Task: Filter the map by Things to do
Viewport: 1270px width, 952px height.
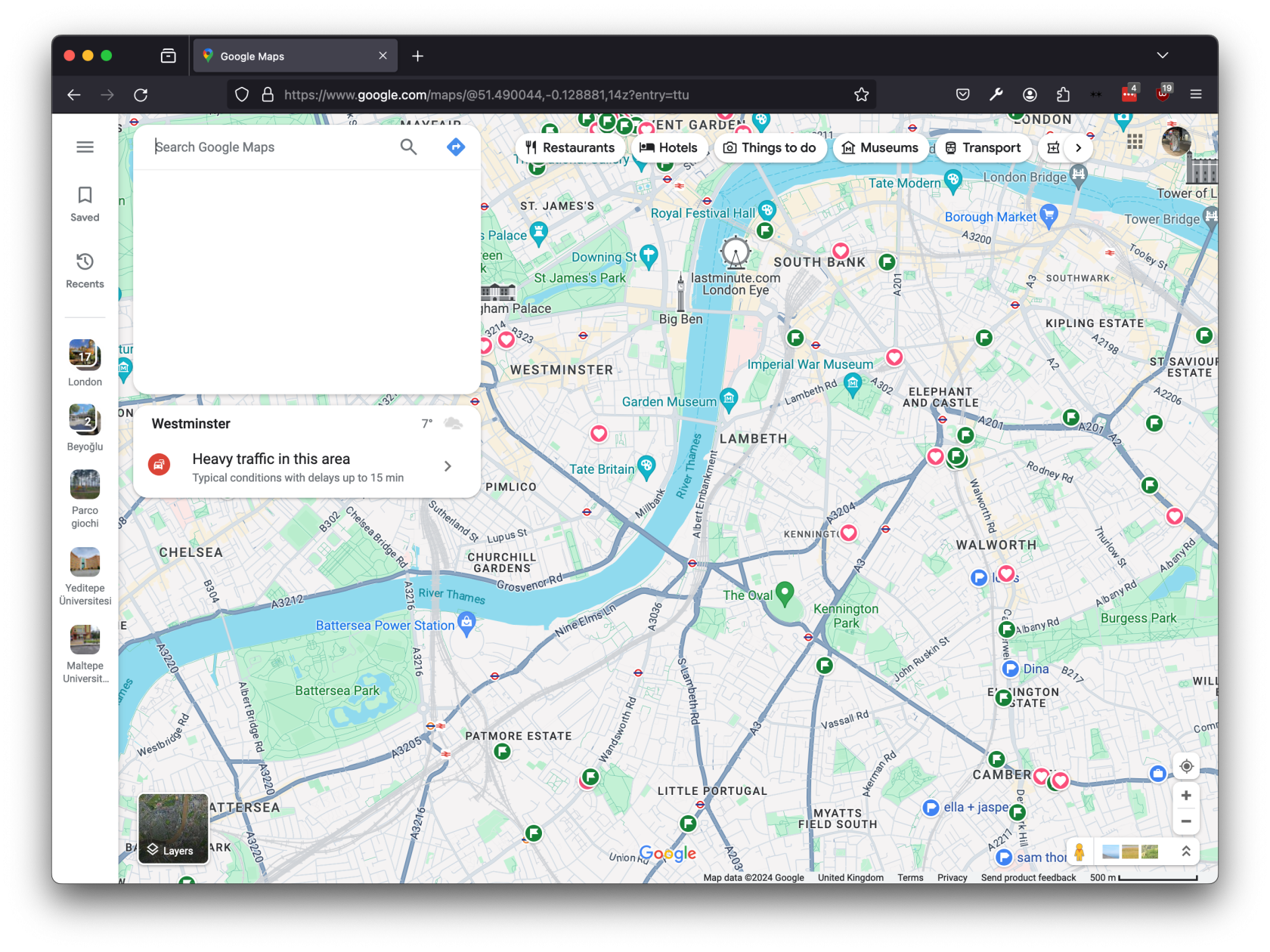Action: point(770,147)
